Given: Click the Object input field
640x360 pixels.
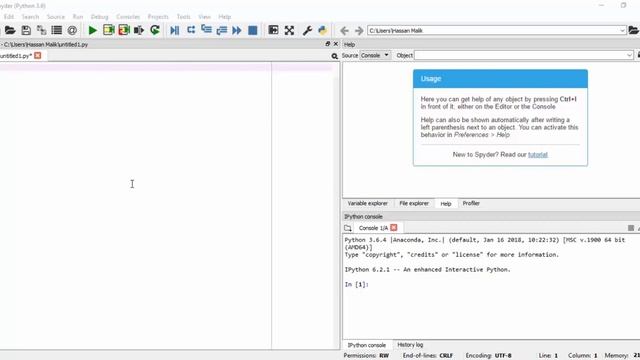Looking at the screenshot, I should (521, 55).
